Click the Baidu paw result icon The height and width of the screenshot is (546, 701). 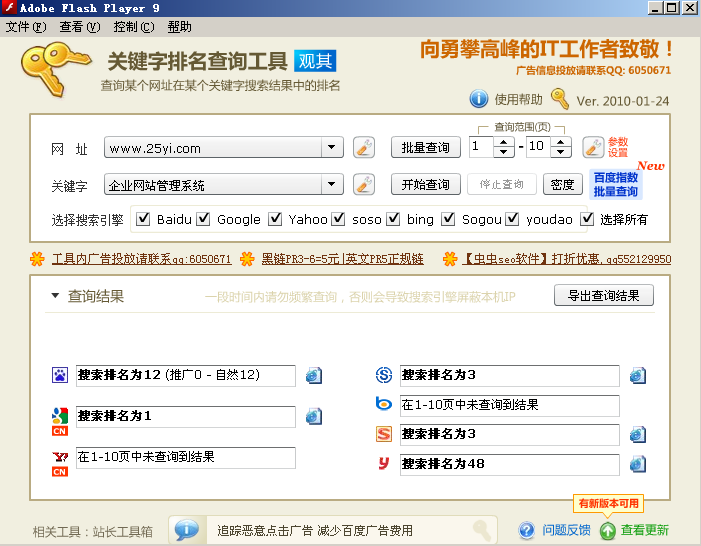pyautogui.click(x=60, y=375)
